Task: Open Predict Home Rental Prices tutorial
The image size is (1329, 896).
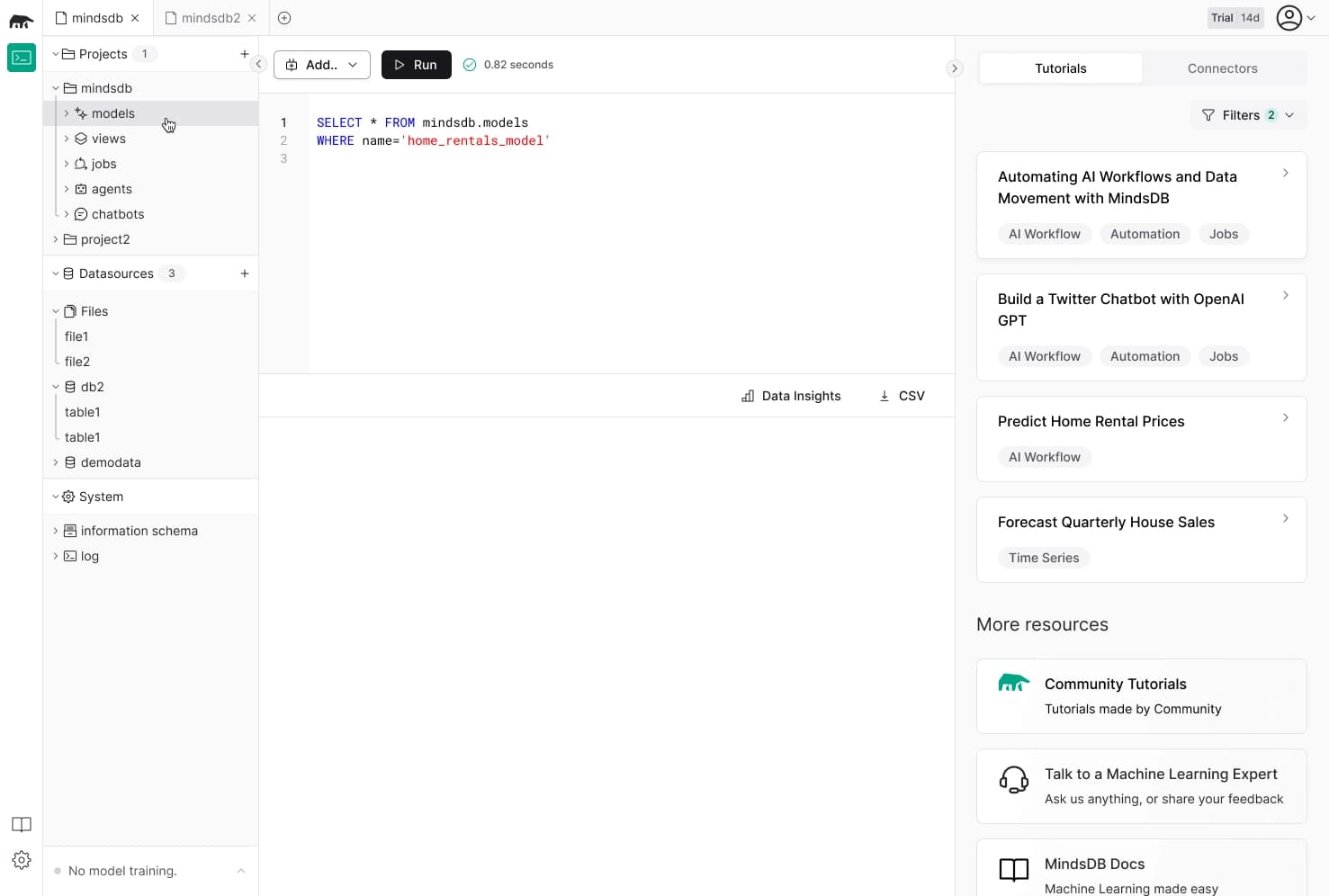Action: pos(1141,439)
